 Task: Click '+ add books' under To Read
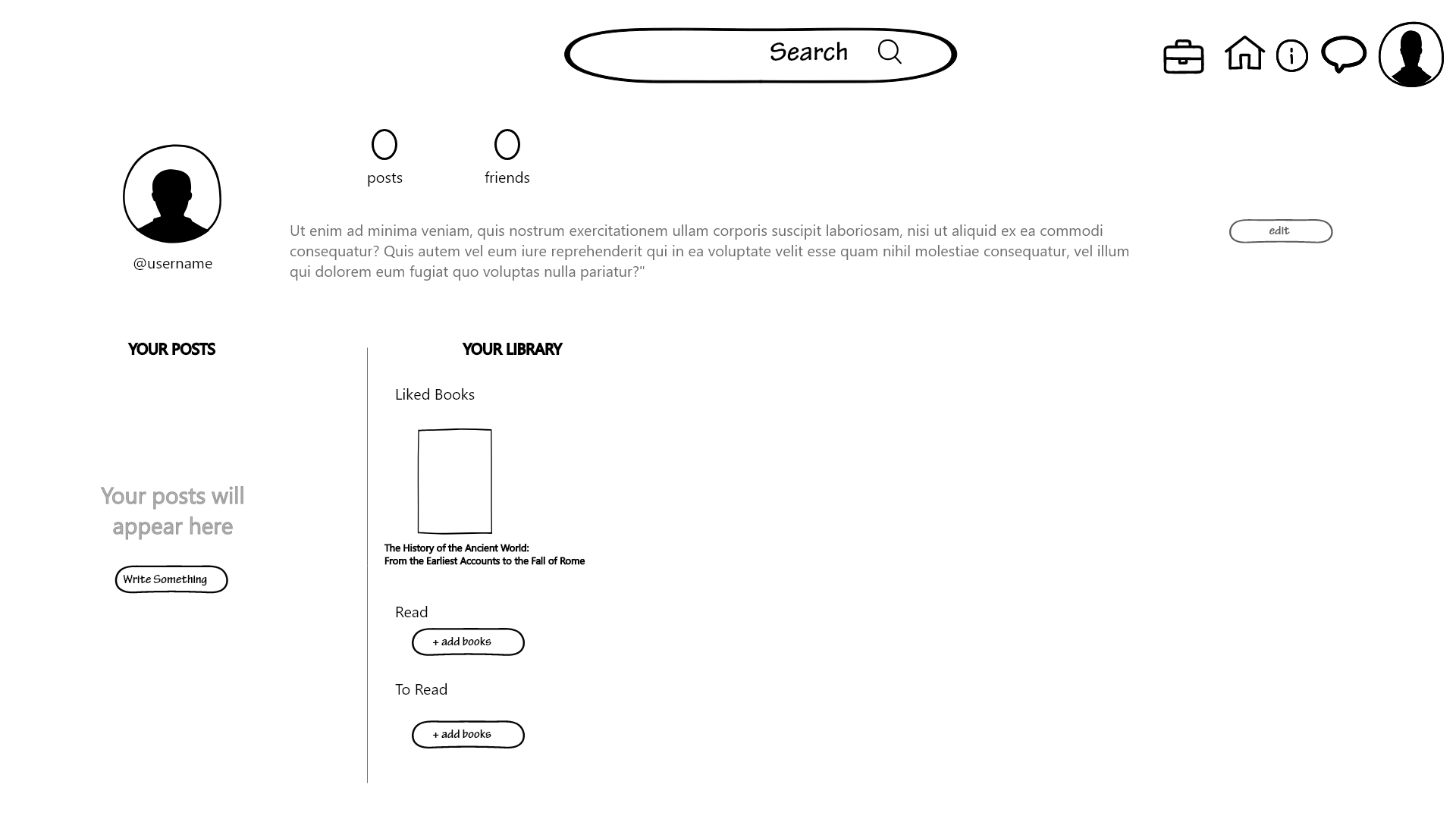467,733
